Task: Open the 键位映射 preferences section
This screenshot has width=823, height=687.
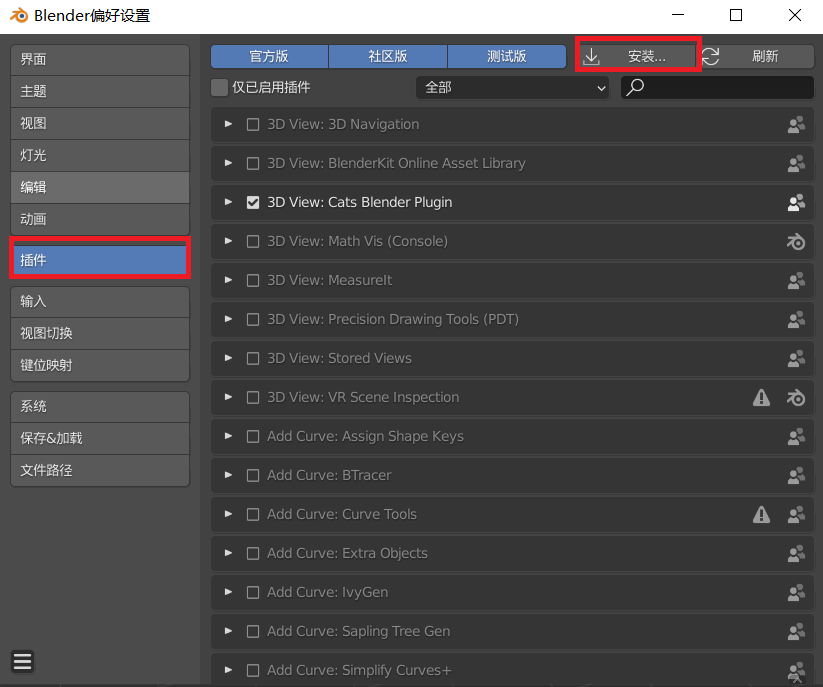Action: (100, 365)
